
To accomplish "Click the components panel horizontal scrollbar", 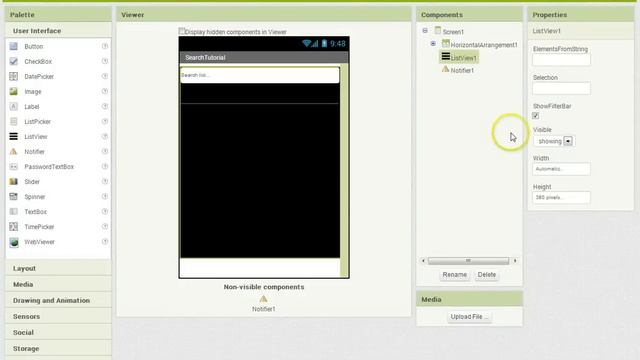I will [x=468, y=260].
